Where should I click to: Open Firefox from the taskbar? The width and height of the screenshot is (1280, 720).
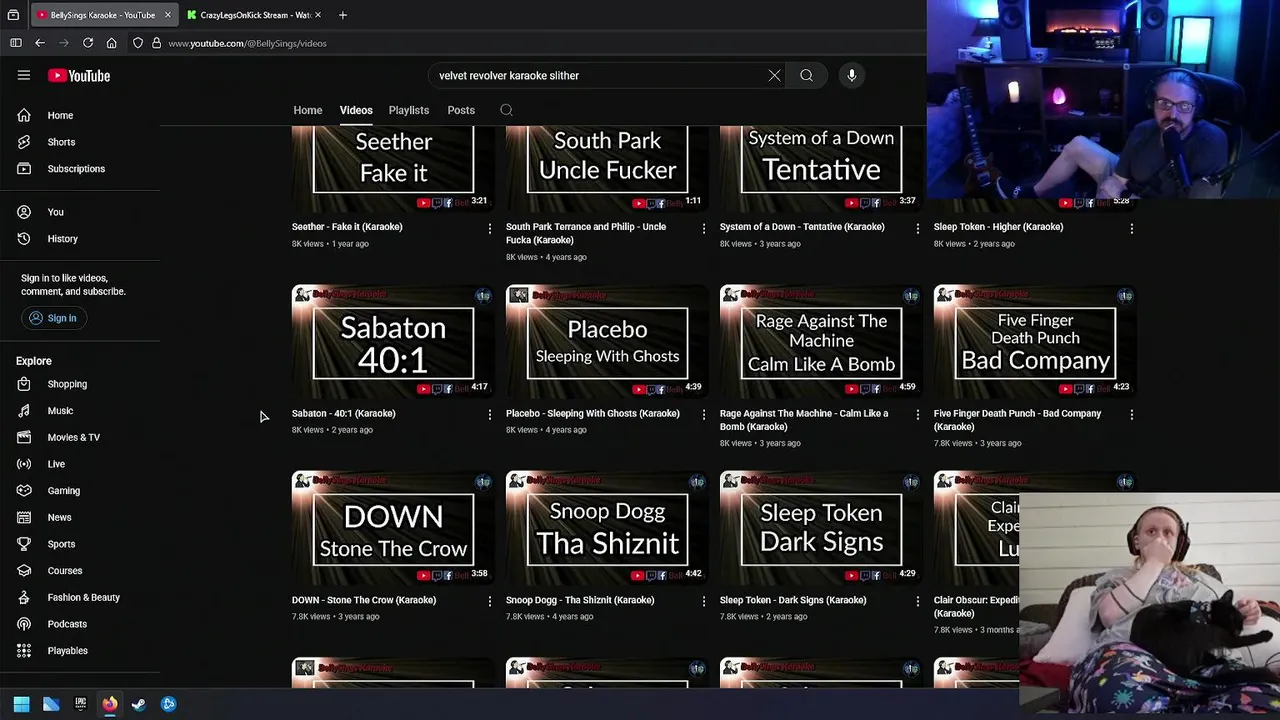click(109, 704)
